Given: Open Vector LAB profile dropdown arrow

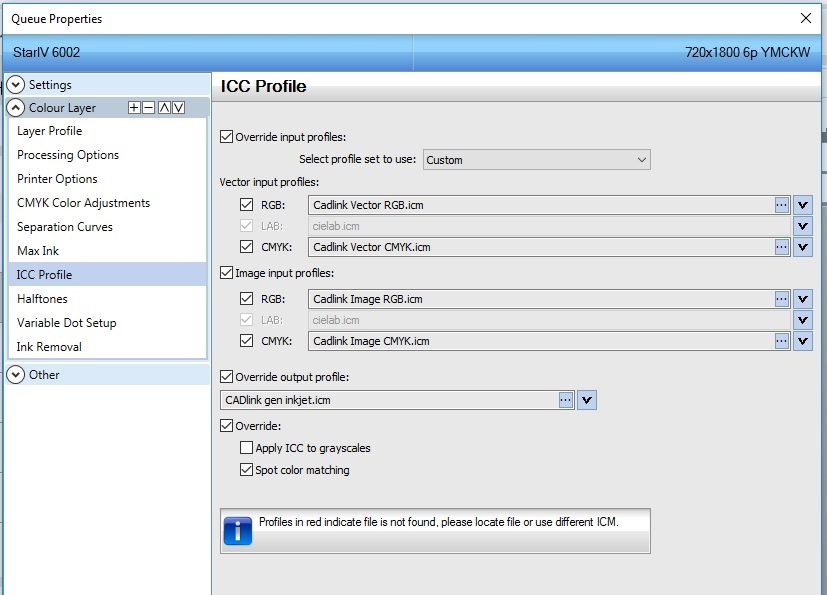Looking at the screenshot, I should (803, 226).
